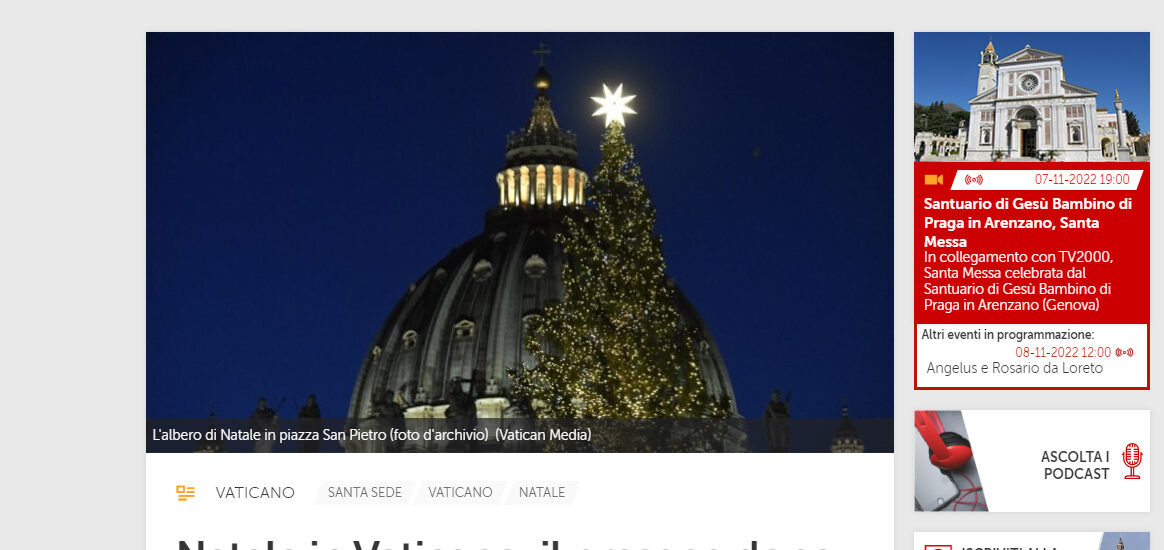Click the red microphone podcast icon
The height and width of the screenshot is (550, 1164).
point(1132,461)
